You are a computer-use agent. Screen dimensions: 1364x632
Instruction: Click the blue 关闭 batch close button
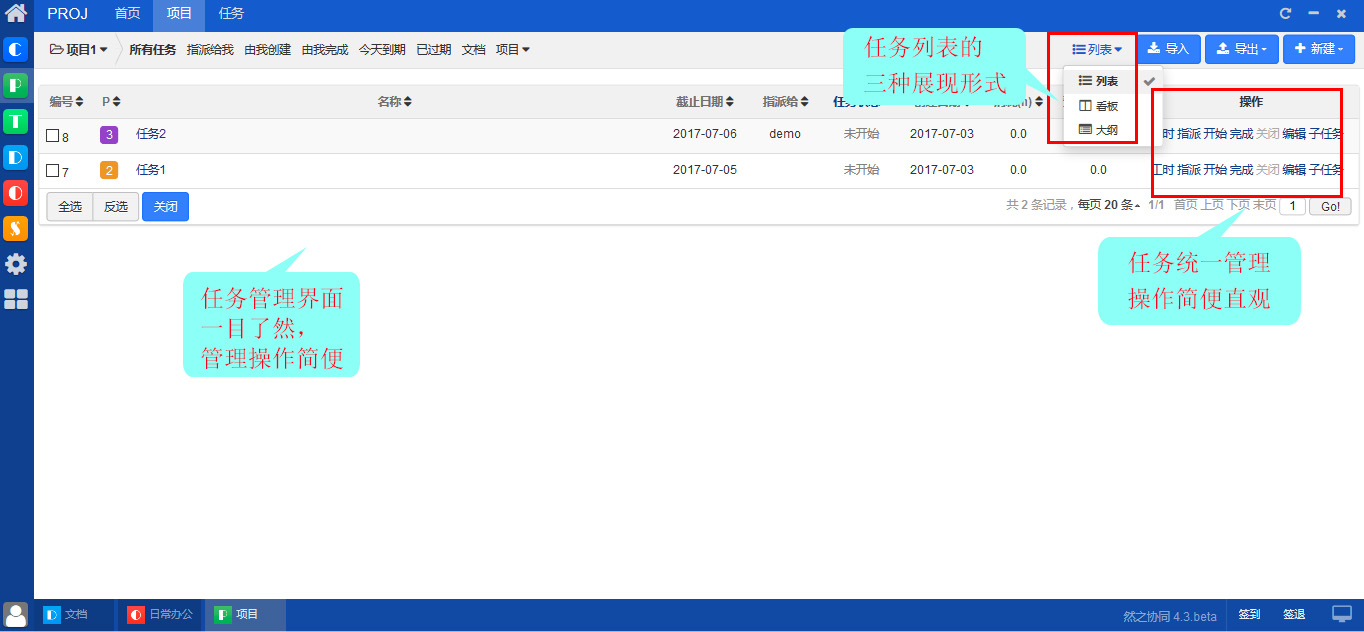(165, 206)
